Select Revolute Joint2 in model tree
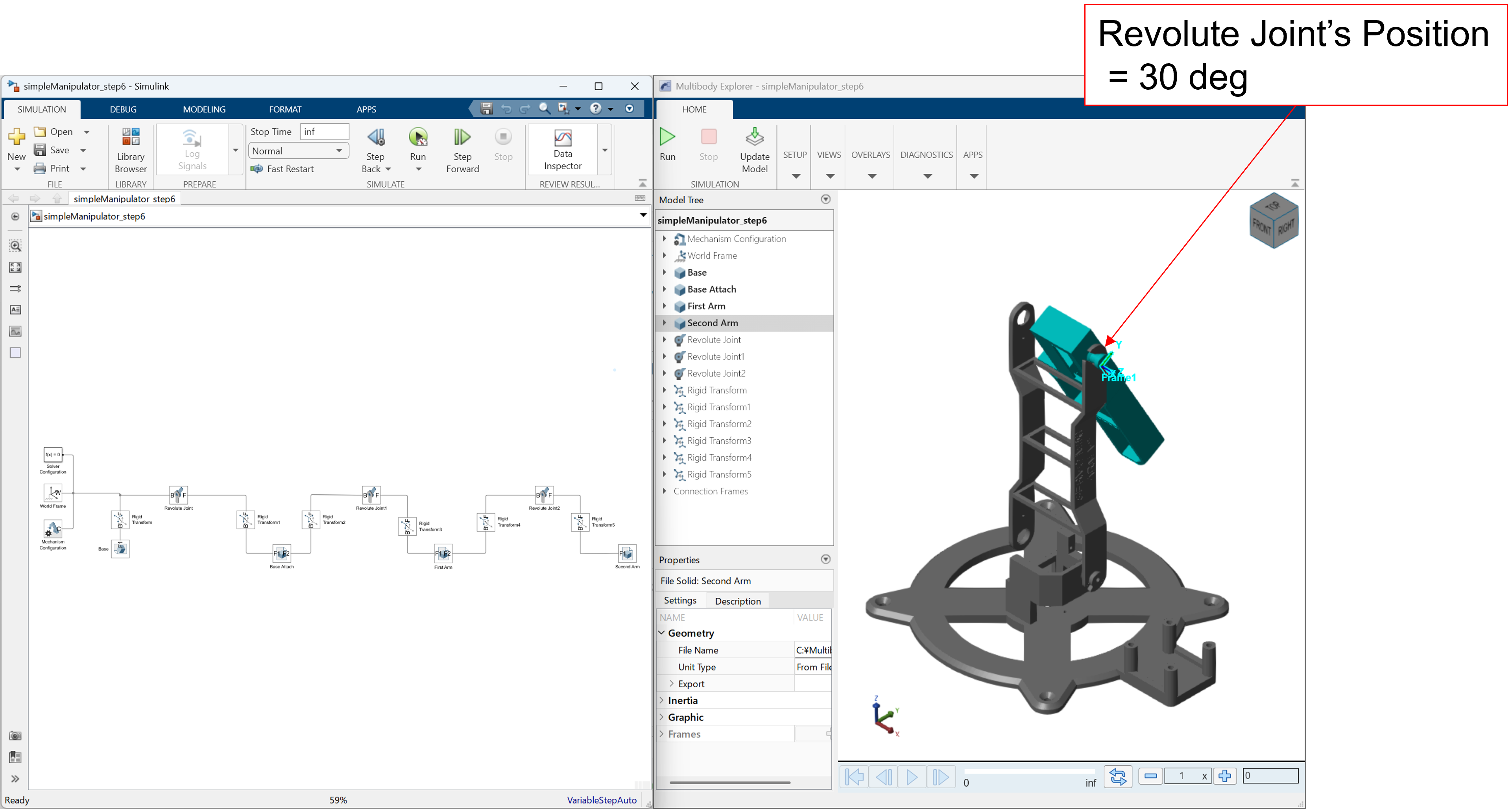 [x=716, y=373]
